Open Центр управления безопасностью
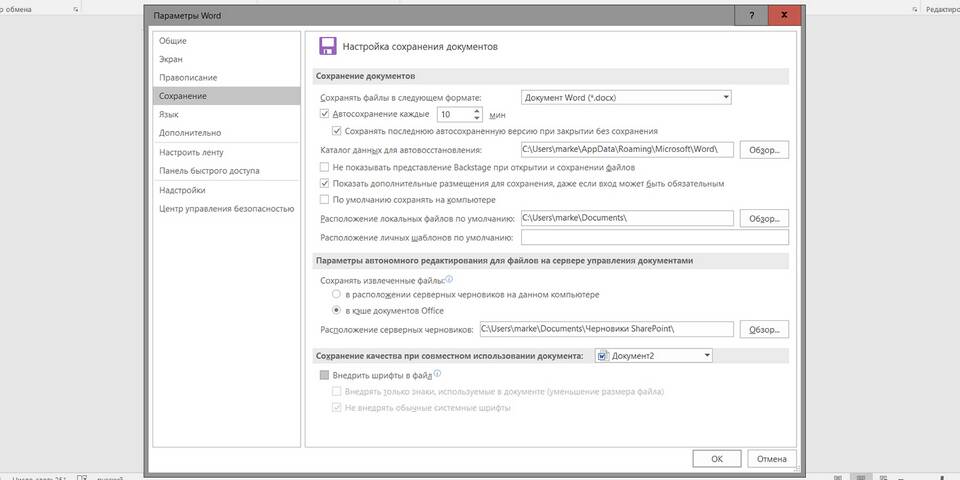960x480 pixels. pos(226,209)
